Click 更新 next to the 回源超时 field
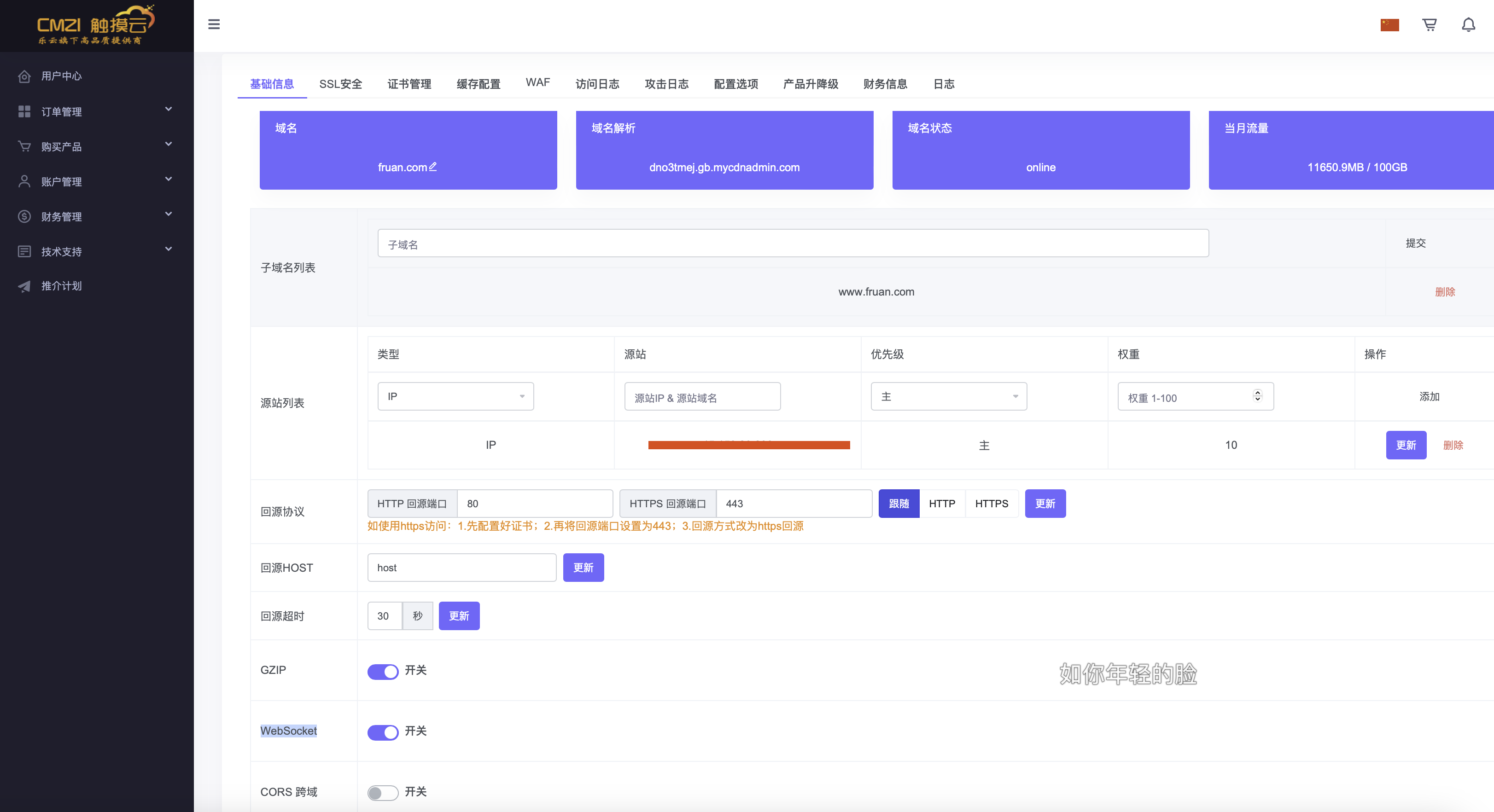Viewport: 1494px width, 812px height. 459,615
